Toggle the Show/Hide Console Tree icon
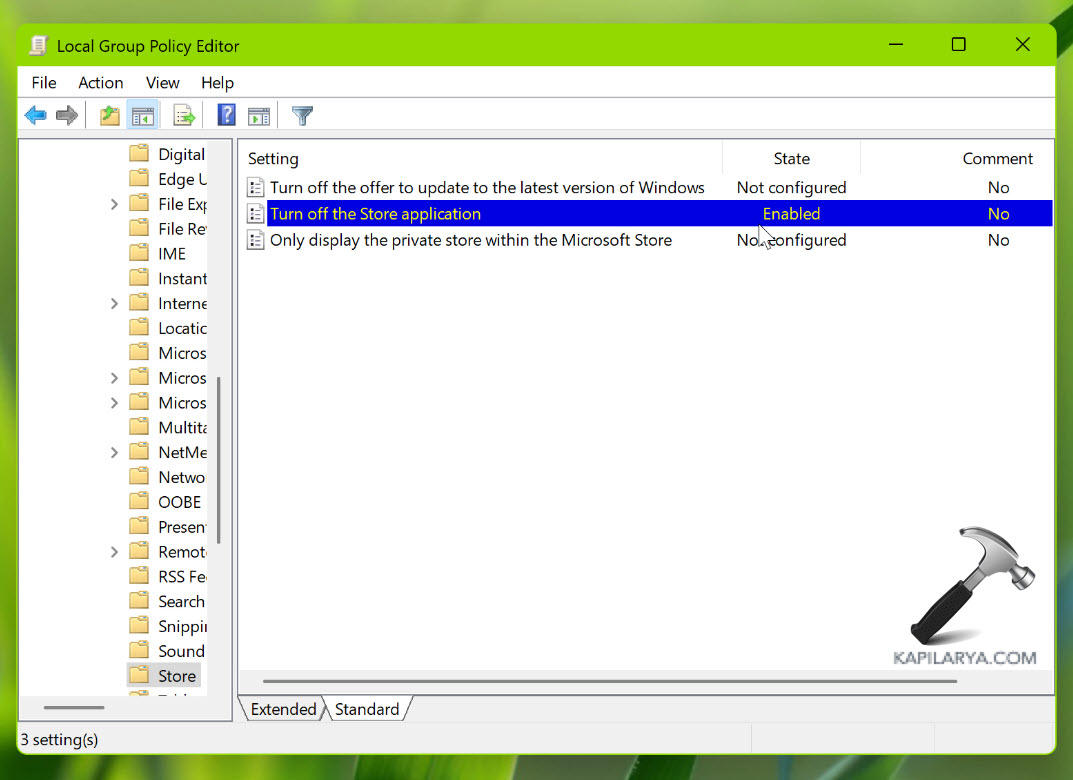This screenshot has height=780, width=1073. pos(143,116)
